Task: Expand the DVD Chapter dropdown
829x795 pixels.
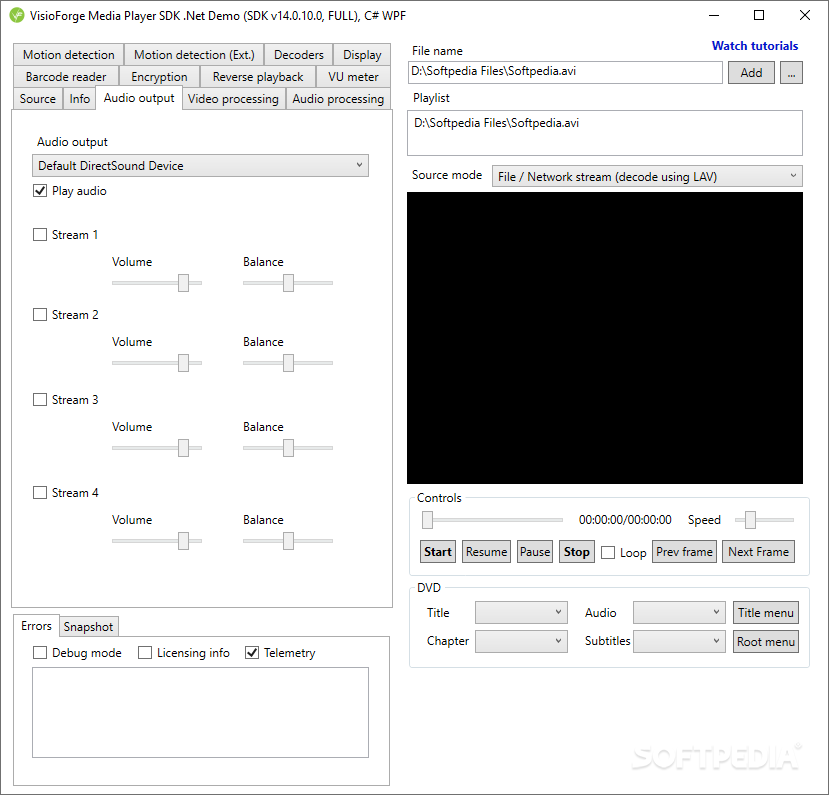Action: (x=521, y=641)
